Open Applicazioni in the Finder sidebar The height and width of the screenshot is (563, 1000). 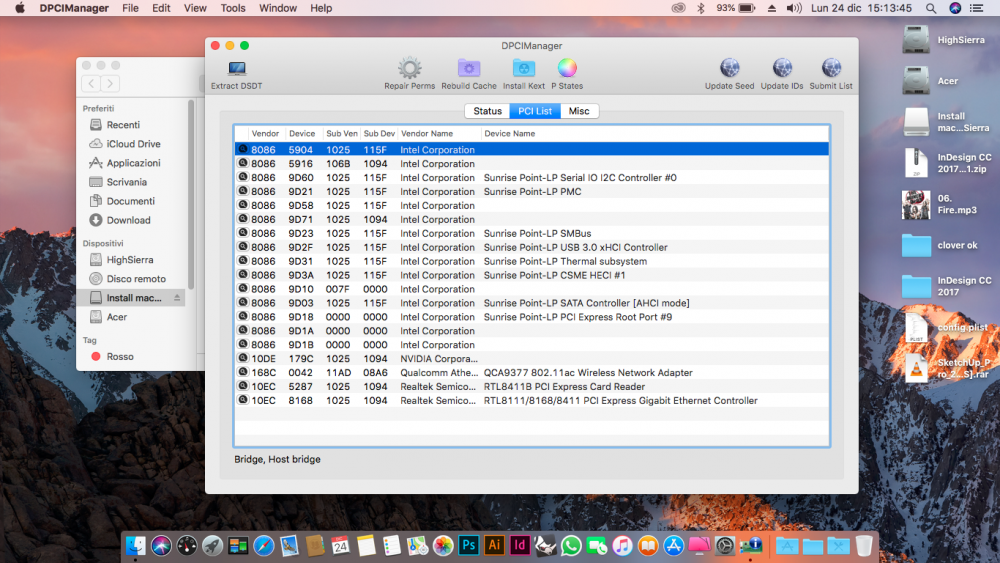133,163
